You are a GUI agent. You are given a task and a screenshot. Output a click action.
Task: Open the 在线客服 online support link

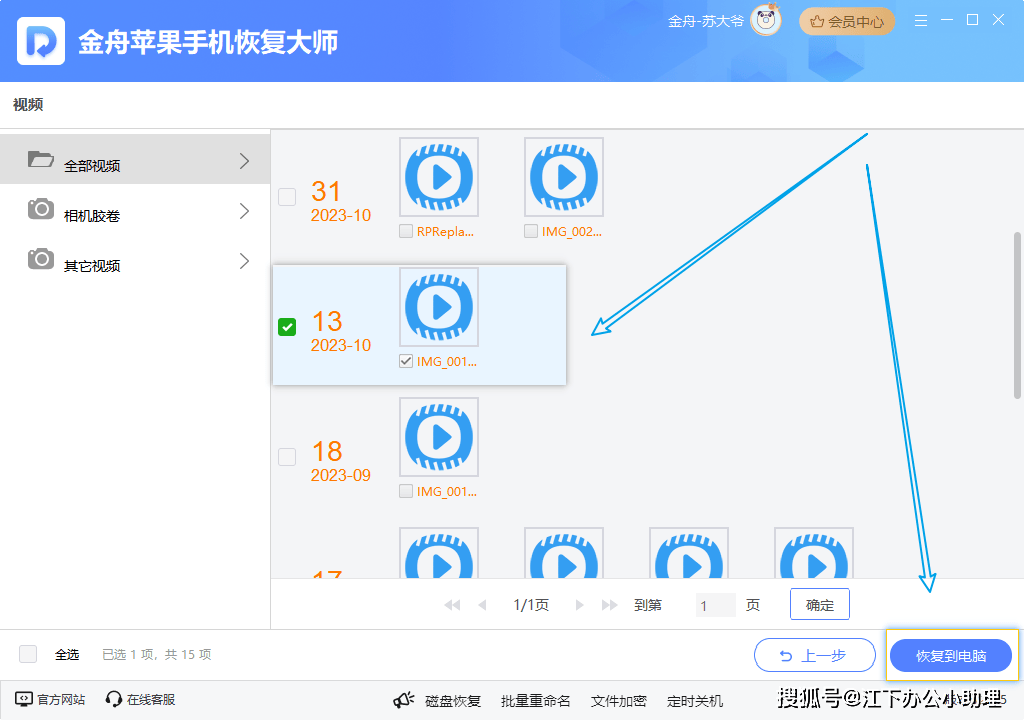point(140,700)
